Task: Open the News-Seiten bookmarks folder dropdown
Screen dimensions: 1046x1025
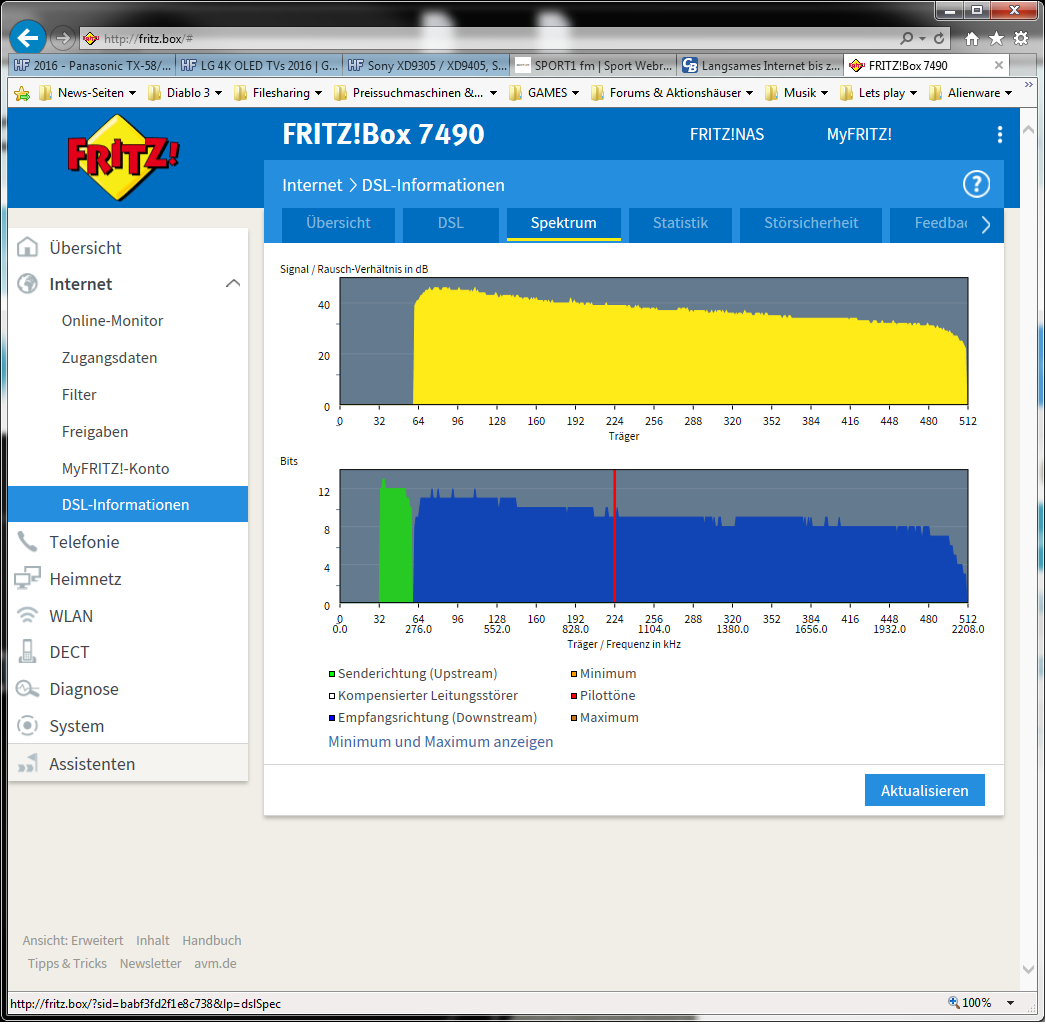Action: click(87, 93)
